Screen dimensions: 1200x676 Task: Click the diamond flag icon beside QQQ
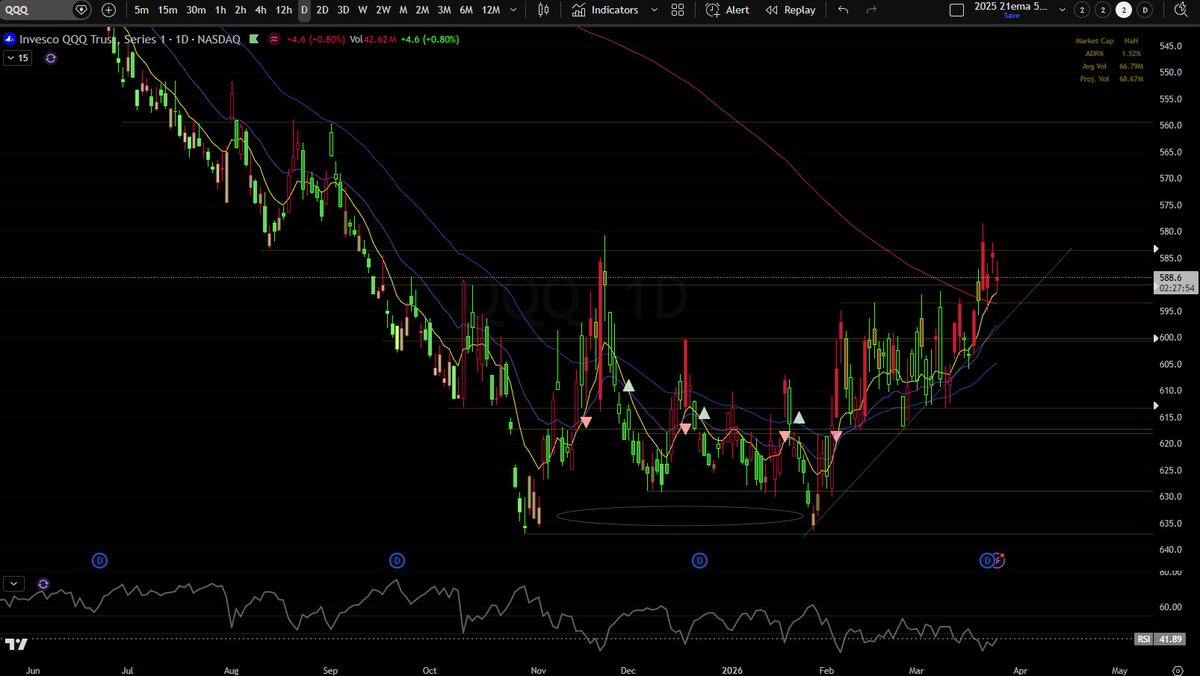click(x=82, y=10)
